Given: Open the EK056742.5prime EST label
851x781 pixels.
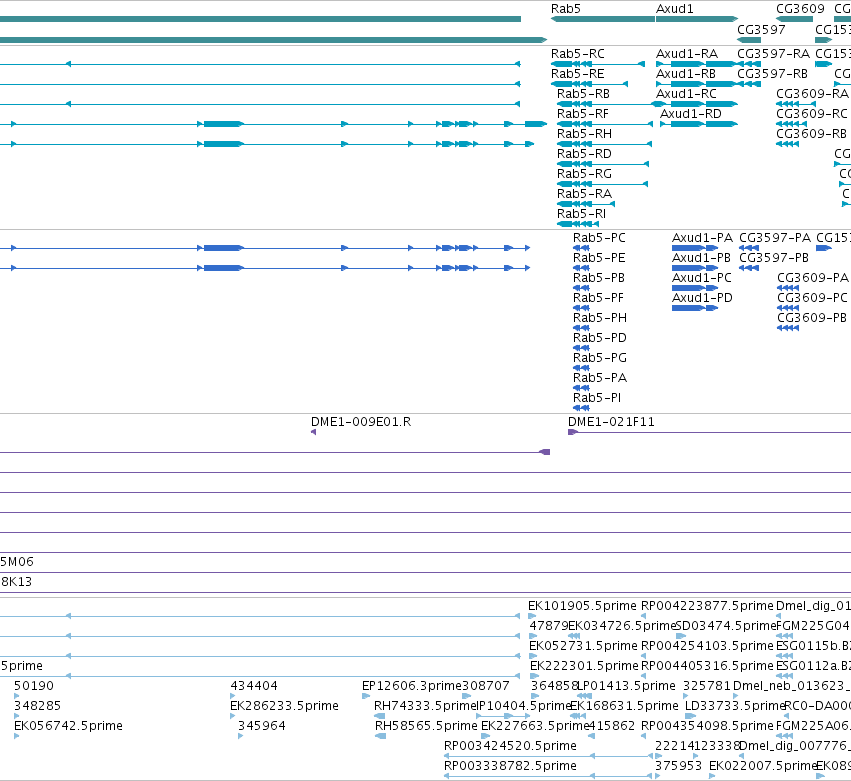Looking at the screenshot, I should coord(68,726).
